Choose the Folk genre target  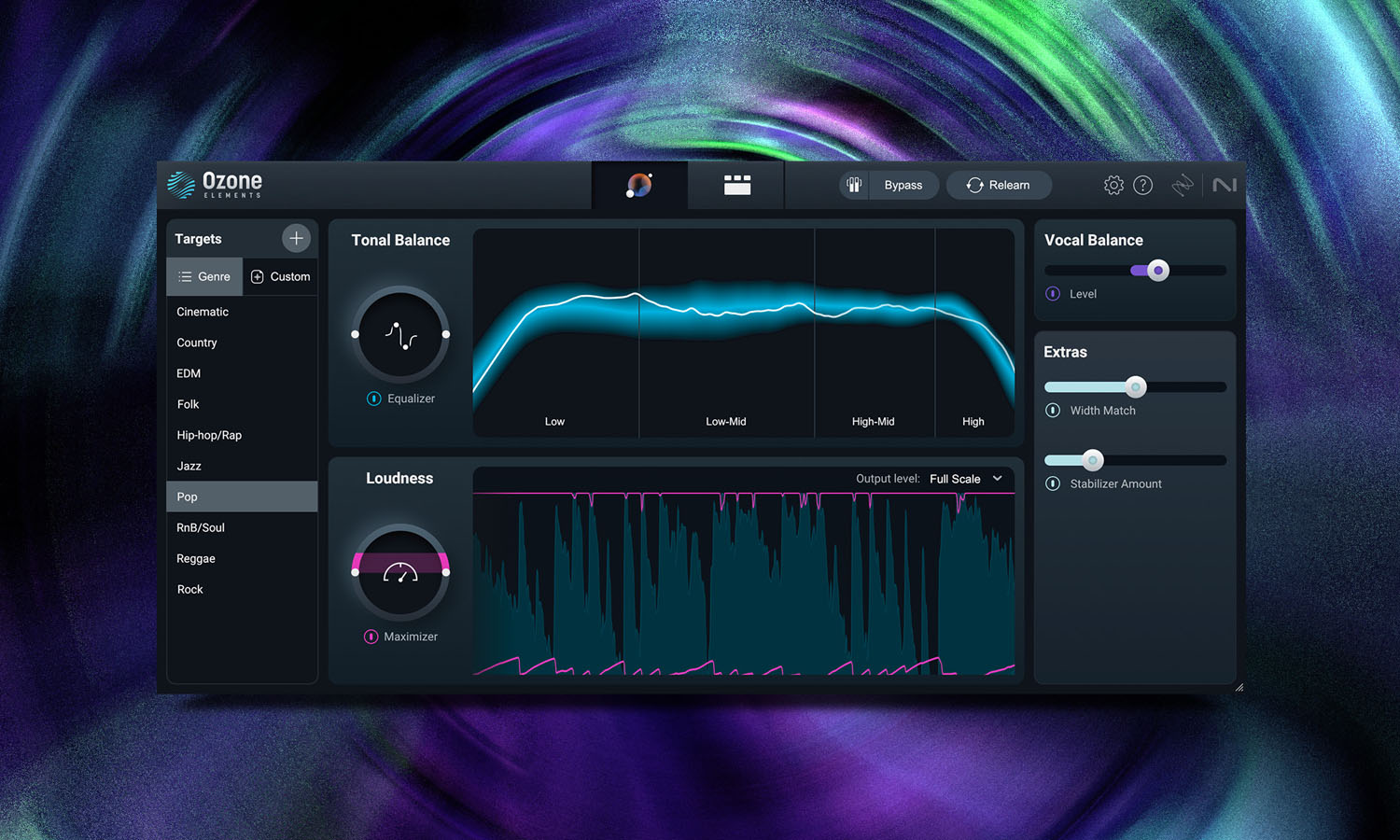242,404
